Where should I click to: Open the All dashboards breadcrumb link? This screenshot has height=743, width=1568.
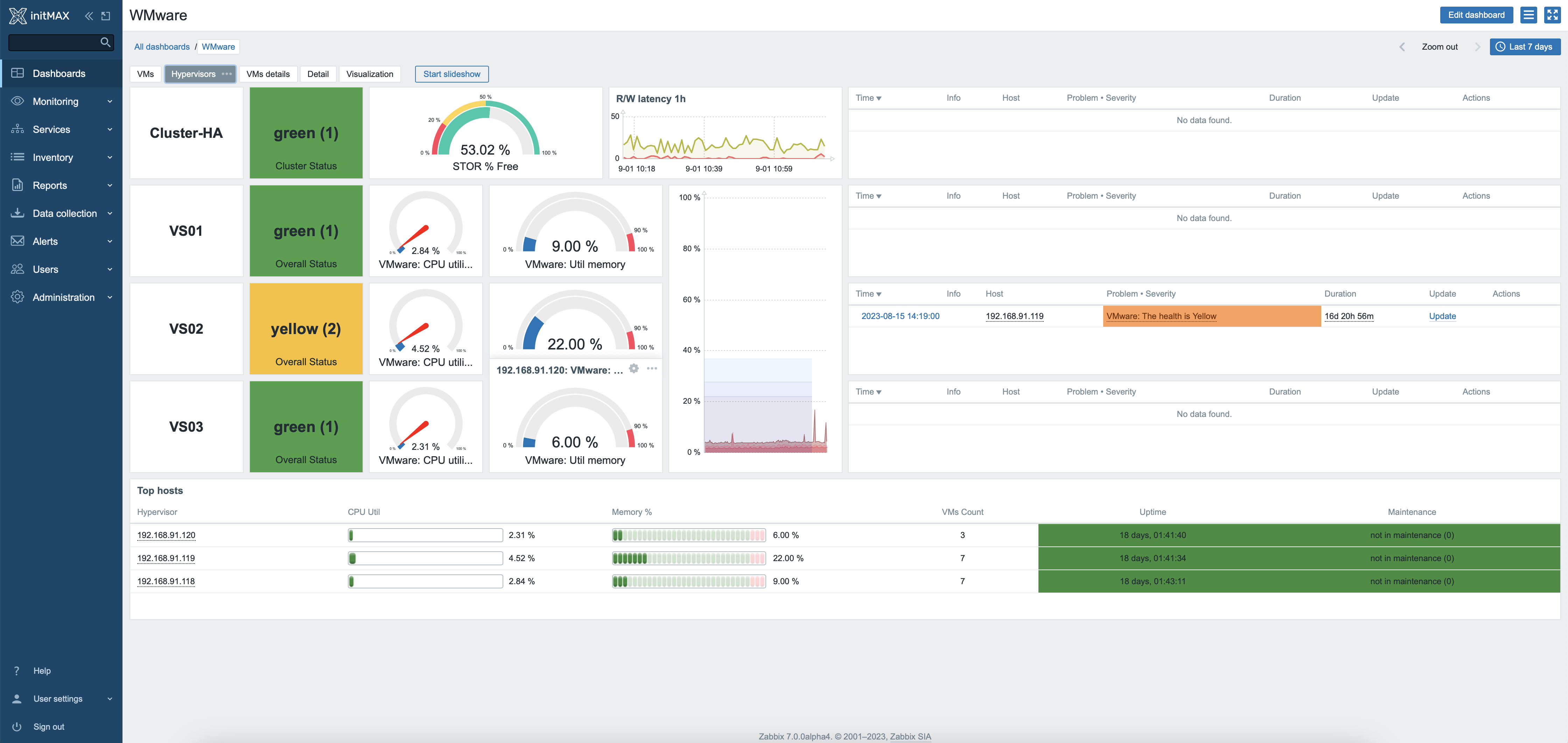[x=162, y=47]
